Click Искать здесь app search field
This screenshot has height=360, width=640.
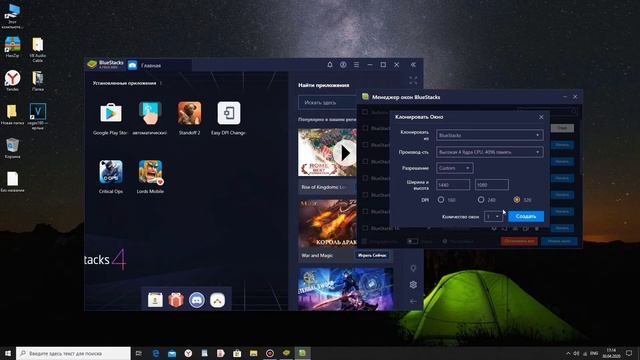click(x=327, y=102)
